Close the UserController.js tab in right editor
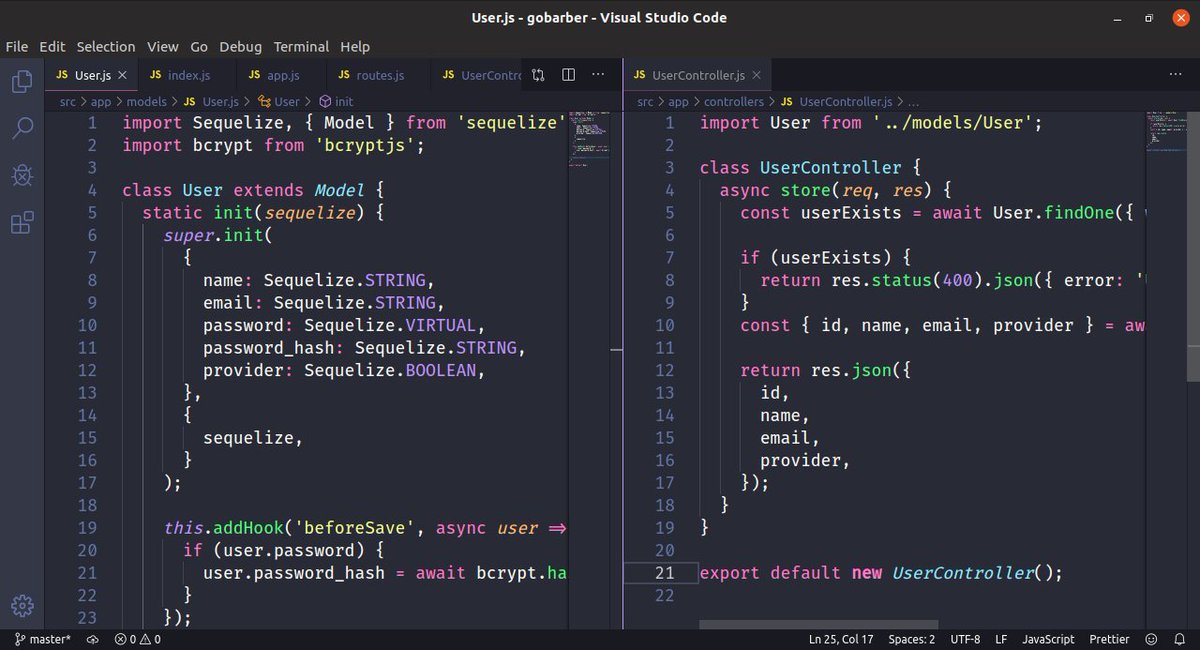Screen dimensions: 1200x650 [x=758, y=75]
